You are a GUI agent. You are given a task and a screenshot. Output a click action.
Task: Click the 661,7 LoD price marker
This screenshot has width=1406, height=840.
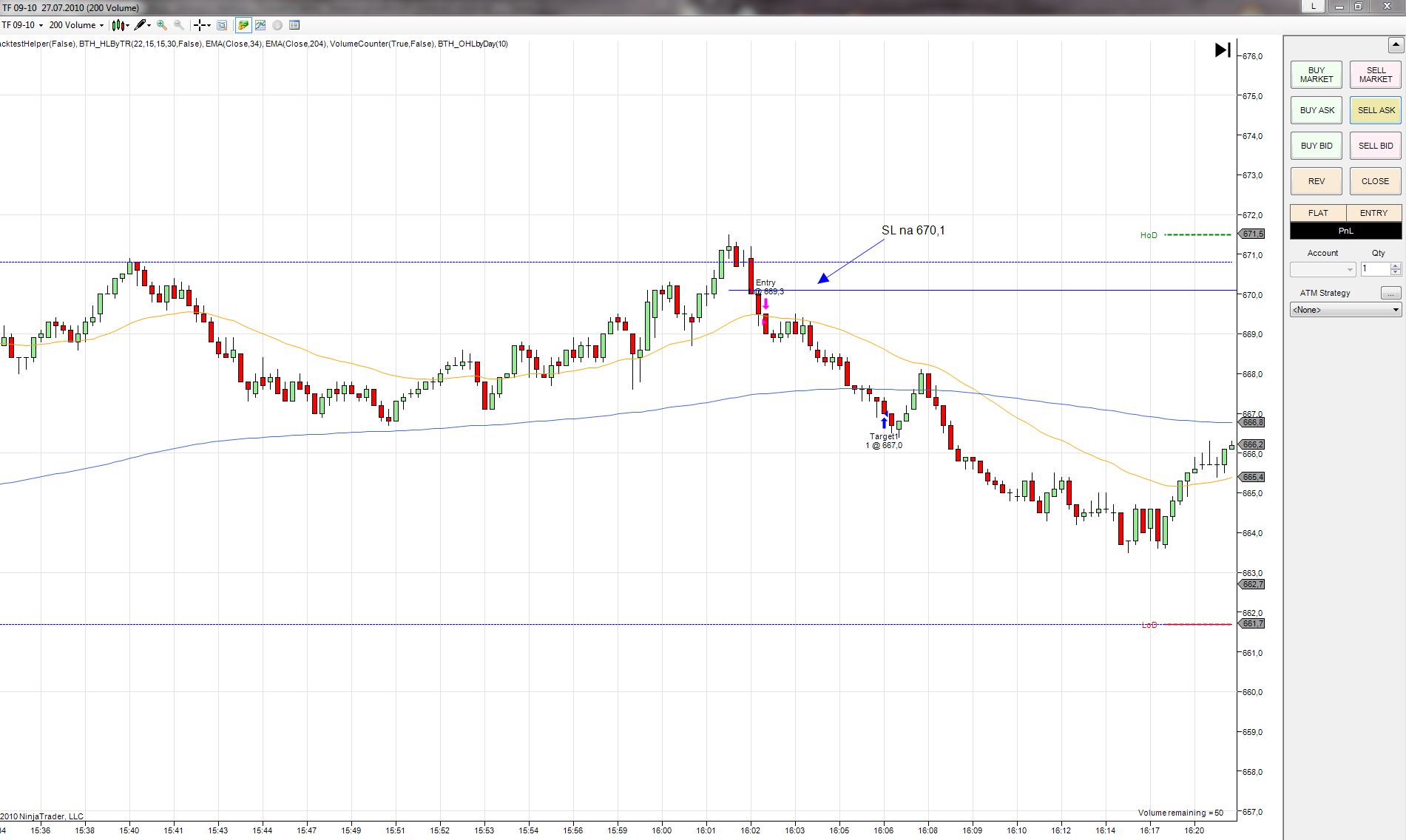(x=1253, y=623)
